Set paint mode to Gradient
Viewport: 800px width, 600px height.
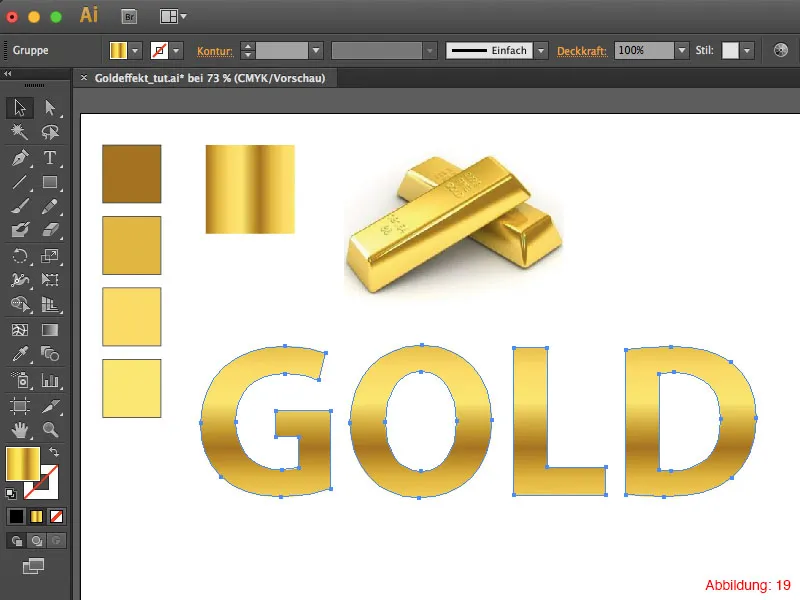pyautogui.click(x=36, y=516)
